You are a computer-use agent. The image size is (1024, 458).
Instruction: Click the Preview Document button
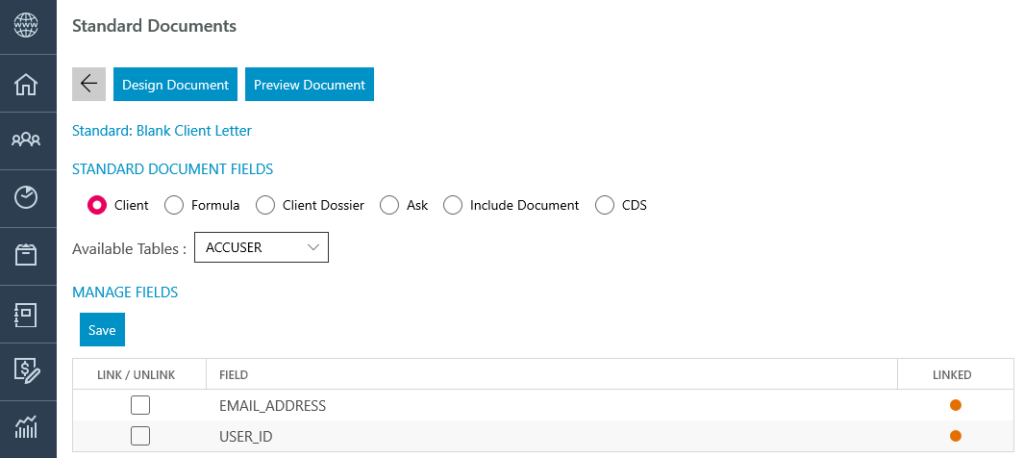(x=310, y=84)
